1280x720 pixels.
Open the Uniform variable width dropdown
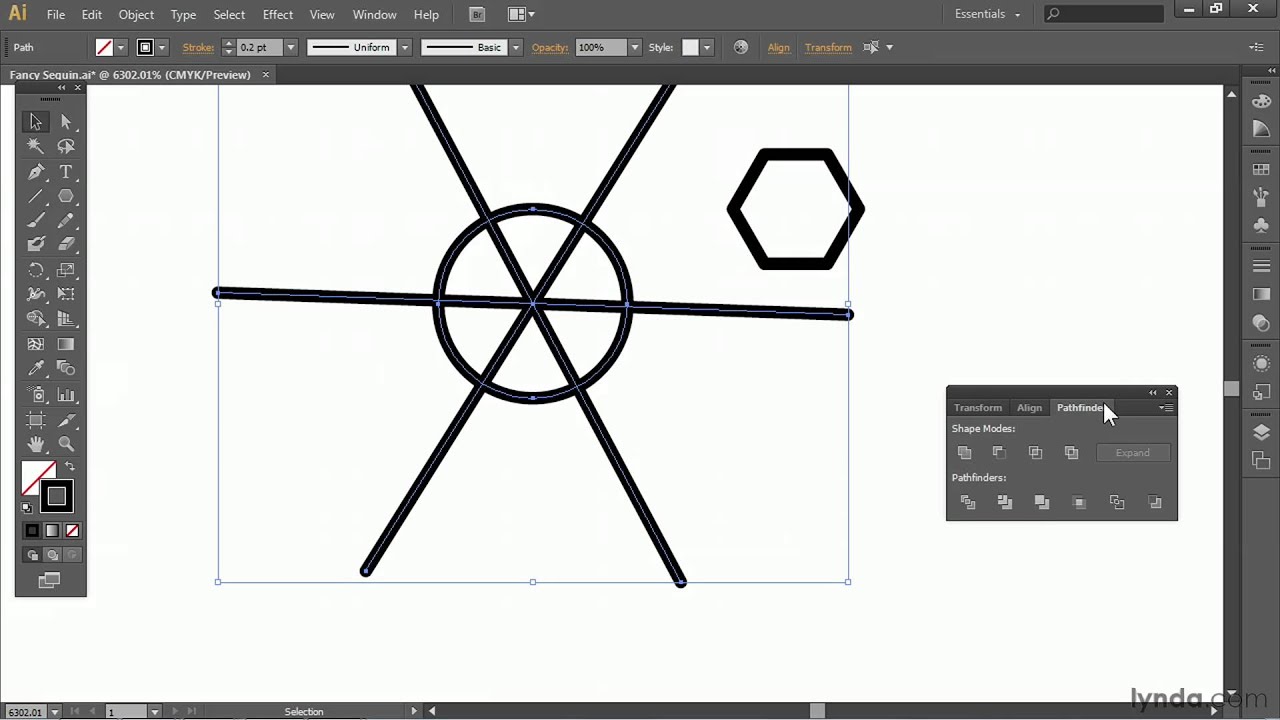pyautogui.click(x=404, y=47)
